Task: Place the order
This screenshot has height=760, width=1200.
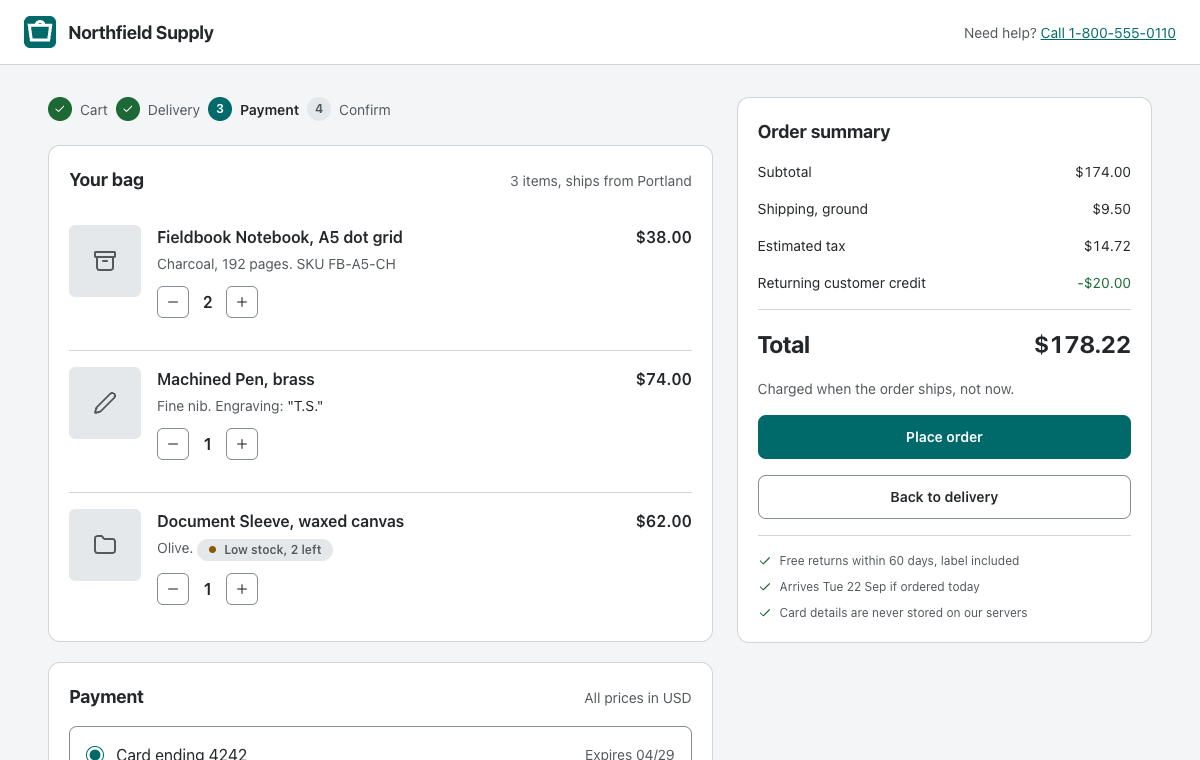Action: 944,437
